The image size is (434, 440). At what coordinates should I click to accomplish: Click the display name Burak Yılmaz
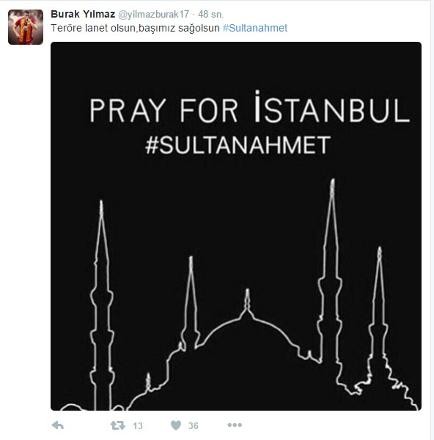click(x=83, y=14)
